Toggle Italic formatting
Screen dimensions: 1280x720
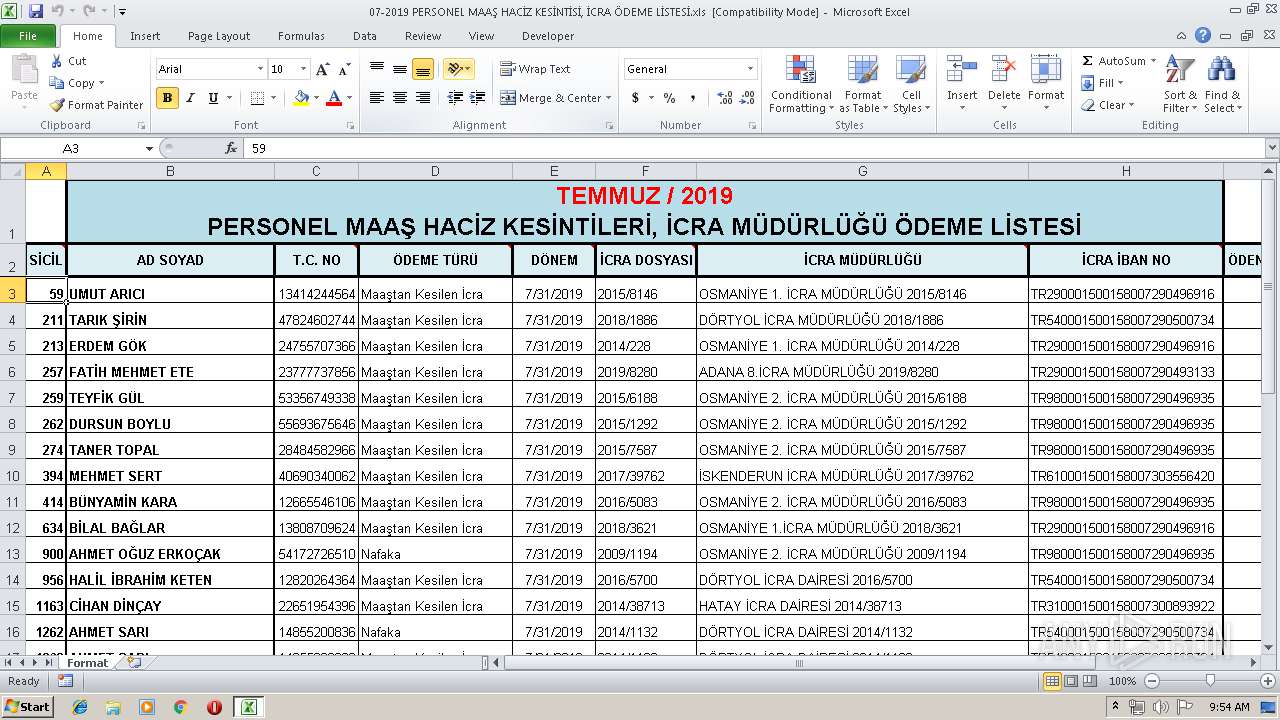point(190,98)
